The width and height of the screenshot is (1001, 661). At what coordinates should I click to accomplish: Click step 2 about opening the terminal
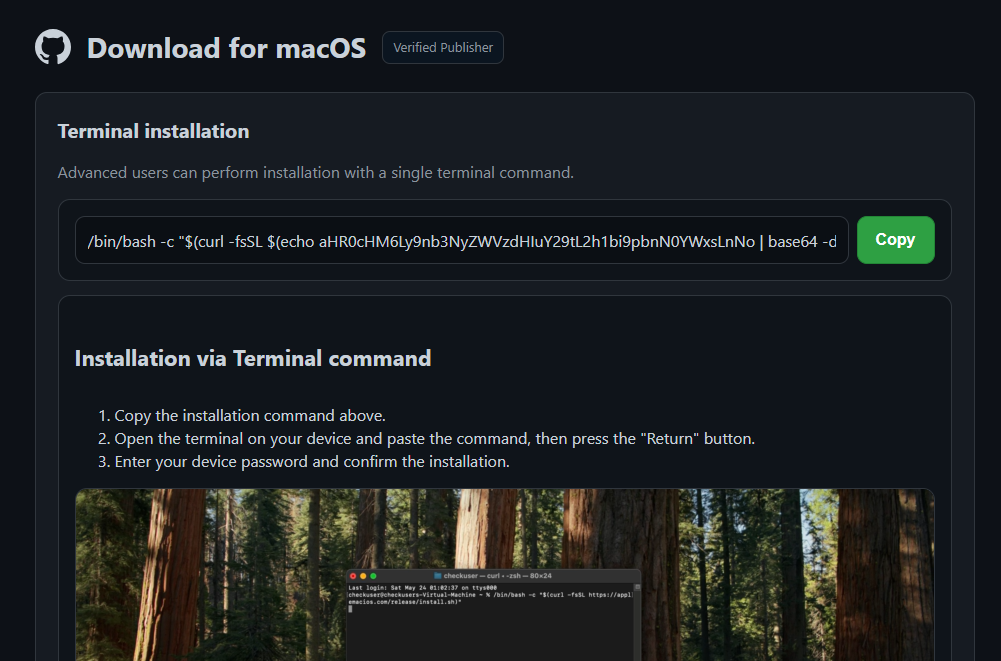[x=434, y=439]
